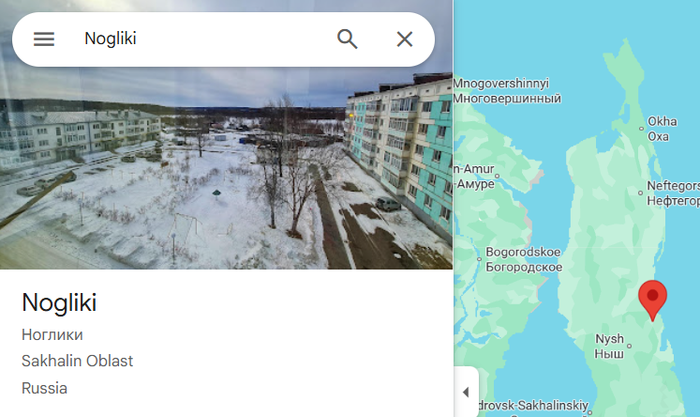The width and height of the screenshot is (700, 417).
Task: Click the Sakhalin Oblast text
Action: click(x=77, y=361)
